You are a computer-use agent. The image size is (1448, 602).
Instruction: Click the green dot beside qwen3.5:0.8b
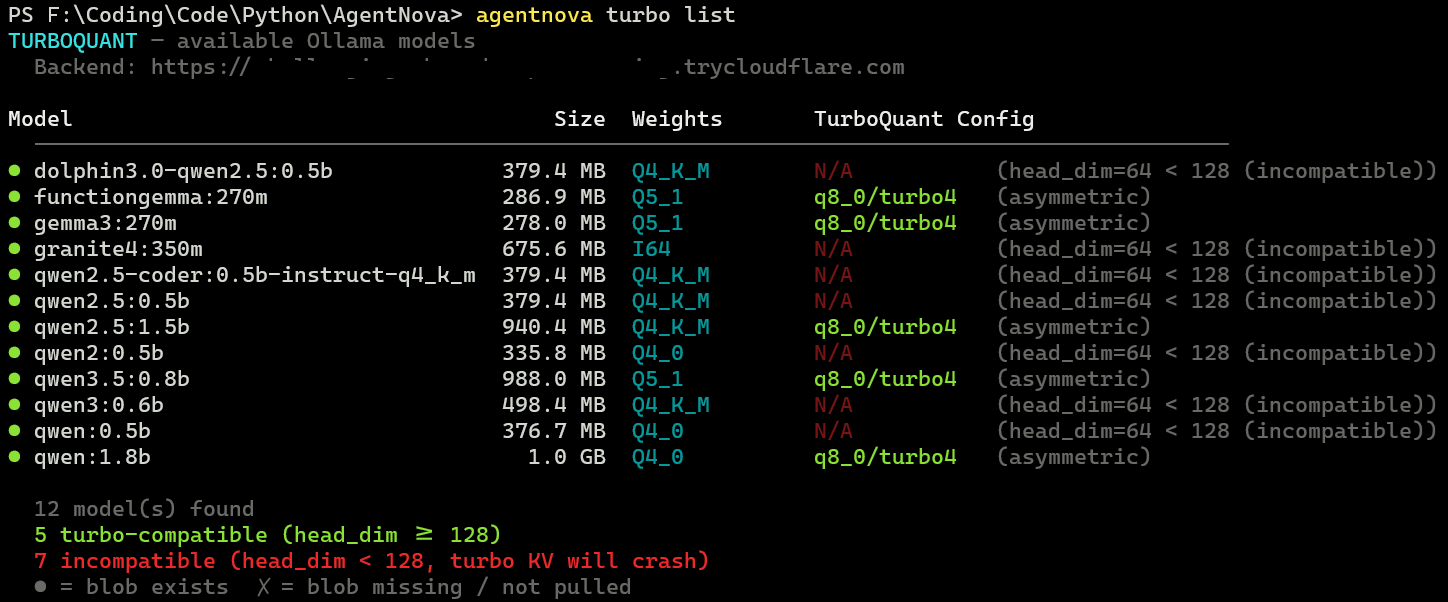[x=14, y=379]
